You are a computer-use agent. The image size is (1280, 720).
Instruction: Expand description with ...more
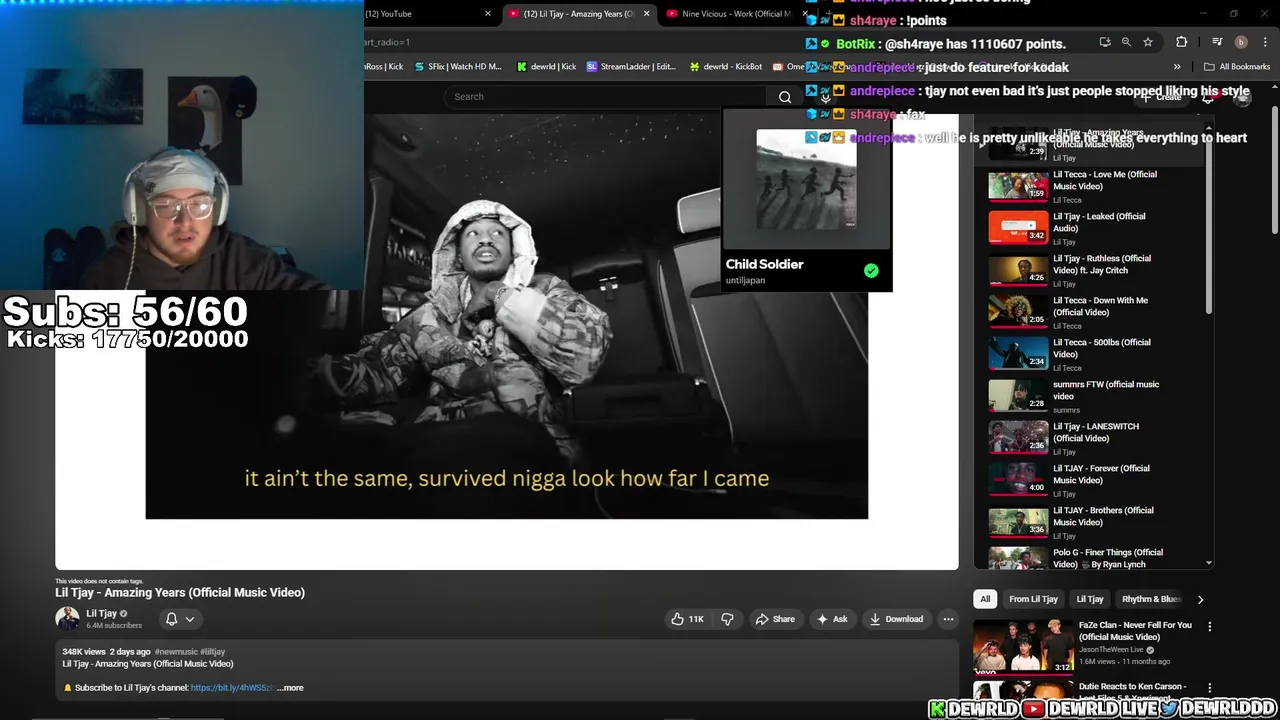tap(290, 688)
